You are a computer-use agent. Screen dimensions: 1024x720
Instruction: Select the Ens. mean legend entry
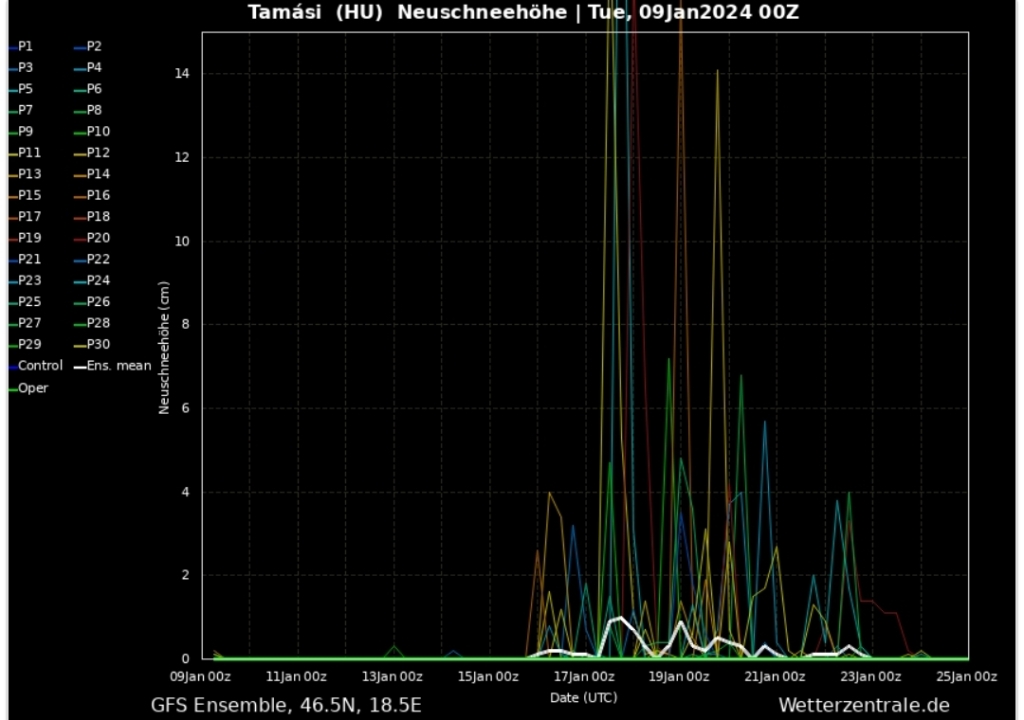point(119,366)
